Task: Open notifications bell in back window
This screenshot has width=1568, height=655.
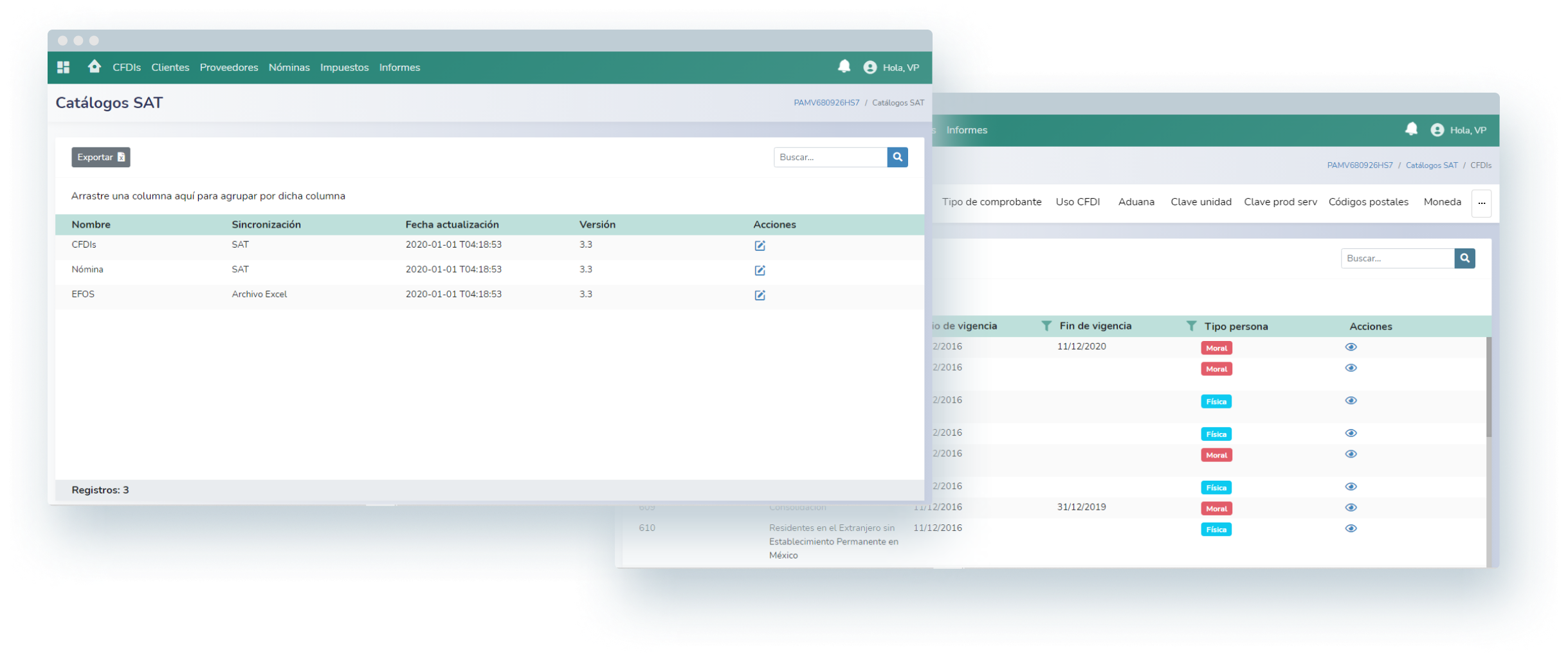Action: pyautogui.click(x=1411, y=129)
